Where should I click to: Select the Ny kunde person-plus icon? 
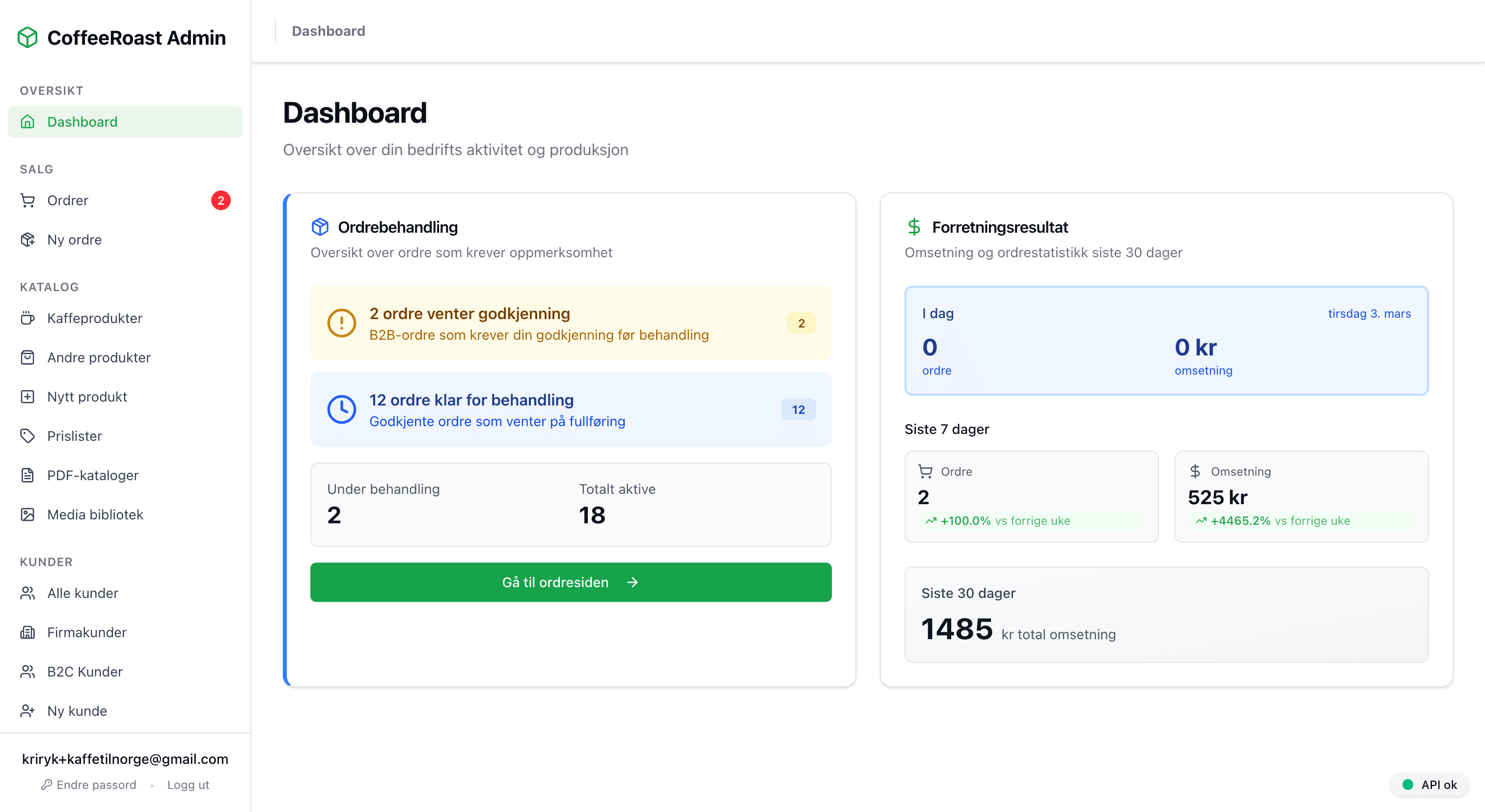[x=28, y=710]
